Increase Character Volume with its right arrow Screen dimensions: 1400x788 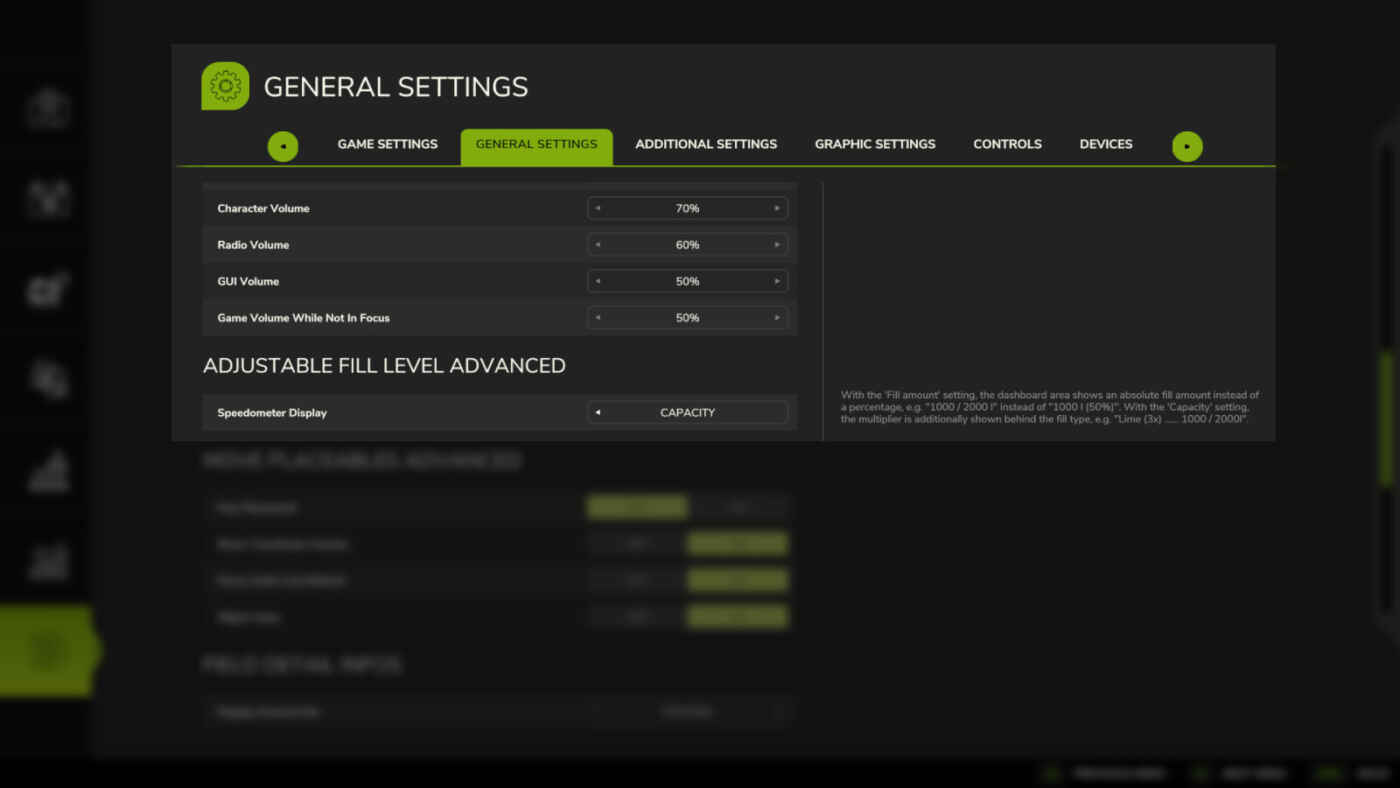pos(777,208)
